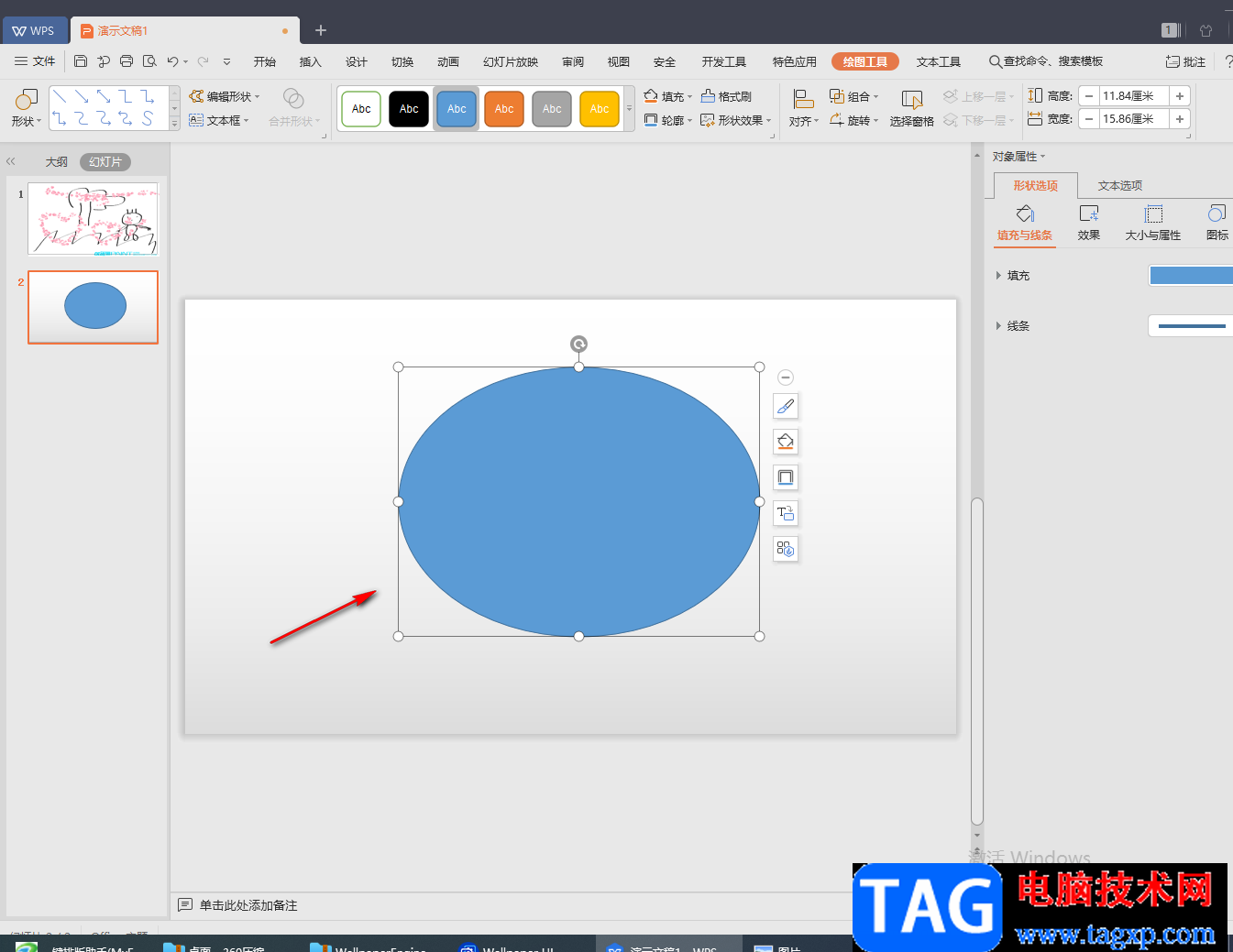The image size is (1233, 952).
Task: Open the 选择窗格 selection pane
Action: click(x=911, y=108)
